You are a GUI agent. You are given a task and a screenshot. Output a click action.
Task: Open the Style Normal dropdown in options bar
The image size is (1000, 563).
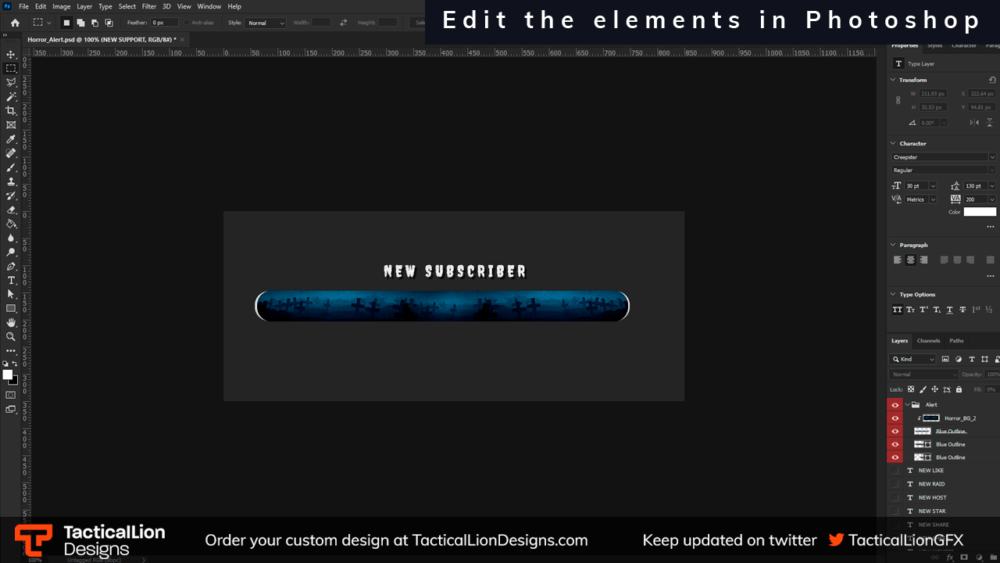tap(265, 23)
